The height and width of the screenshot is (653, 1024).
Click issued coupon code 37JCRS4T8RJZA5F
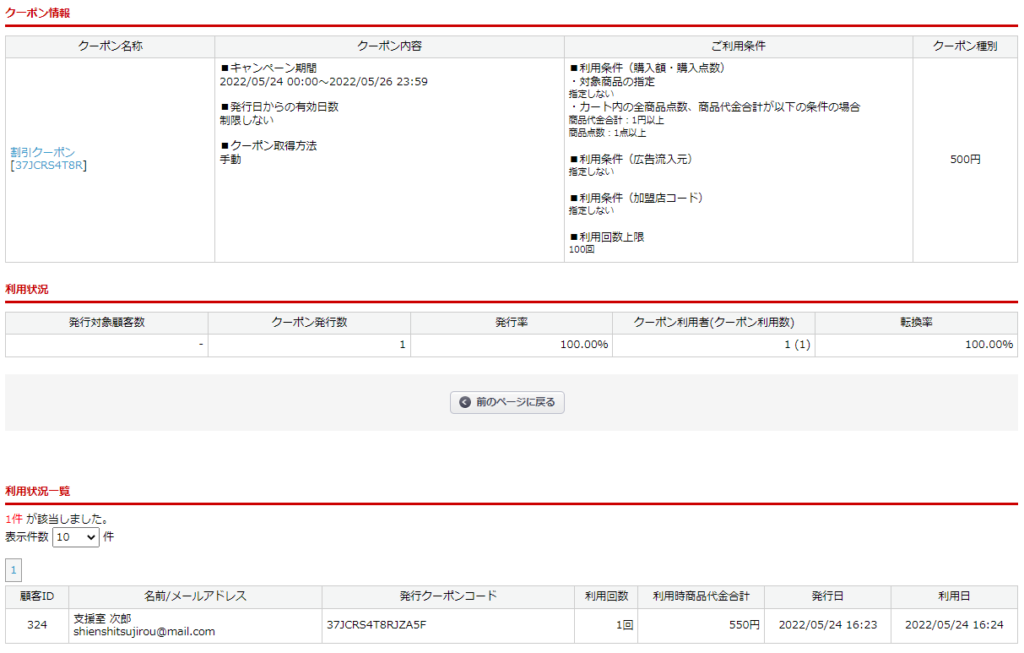tap(376, 625)
